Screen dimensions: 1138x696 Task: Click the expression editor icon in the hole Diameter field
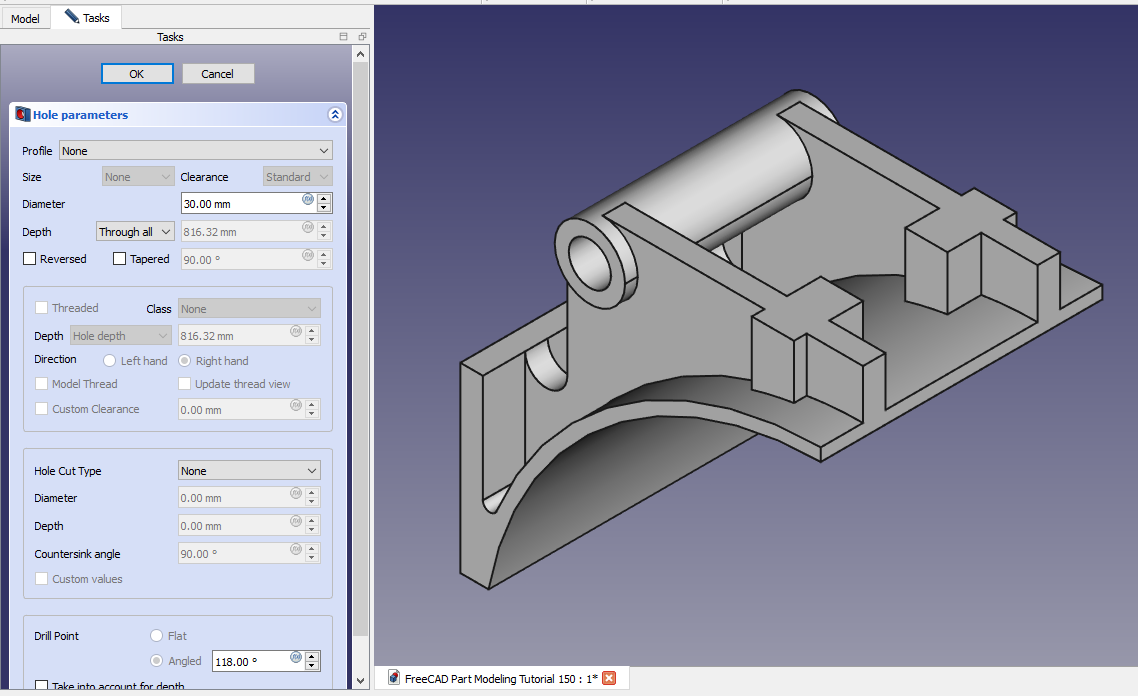point(308,199)
